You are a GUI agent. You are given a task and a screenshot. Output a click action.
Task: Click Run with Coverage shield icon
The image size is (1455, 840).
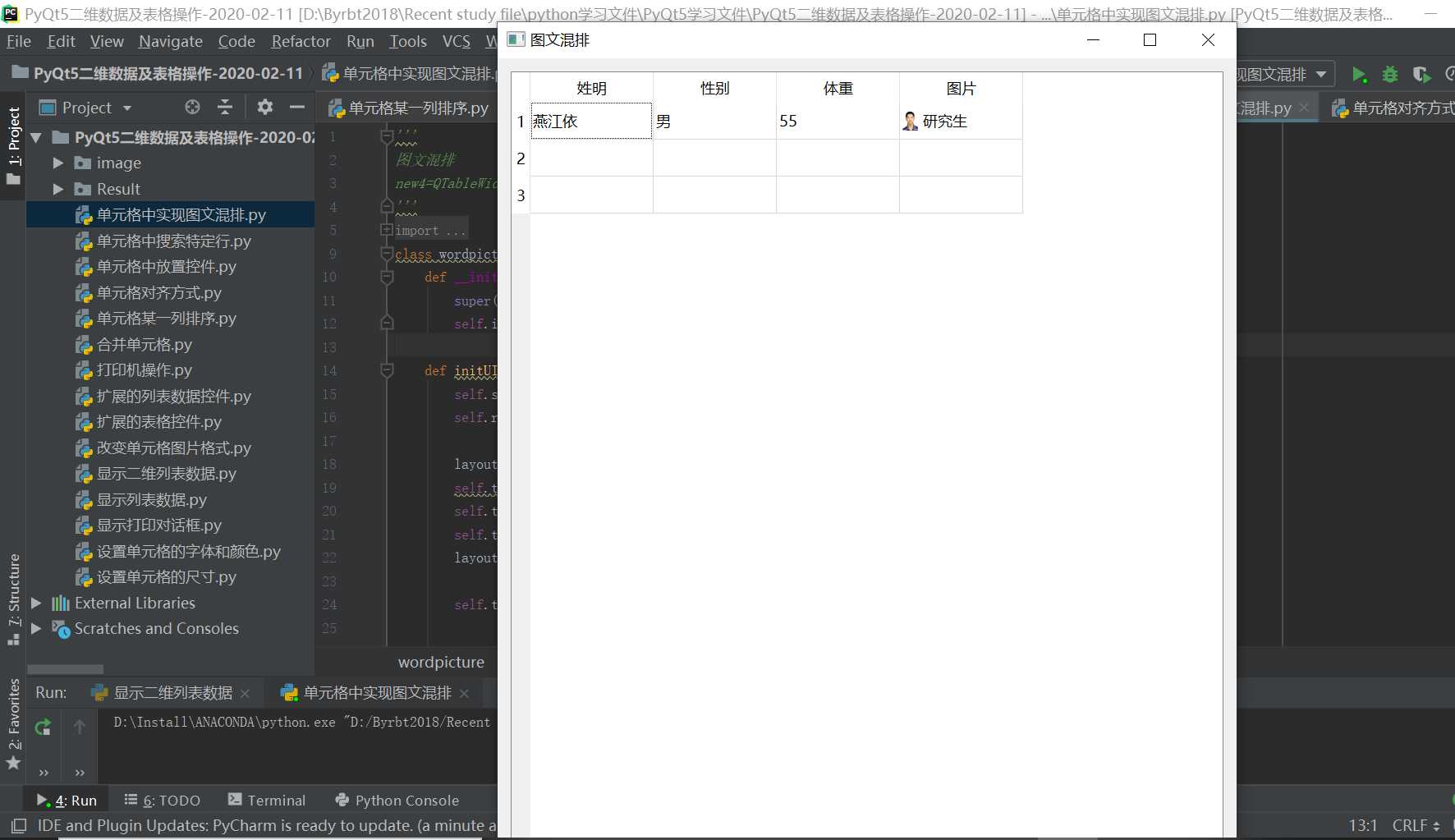coord(1421,75)
